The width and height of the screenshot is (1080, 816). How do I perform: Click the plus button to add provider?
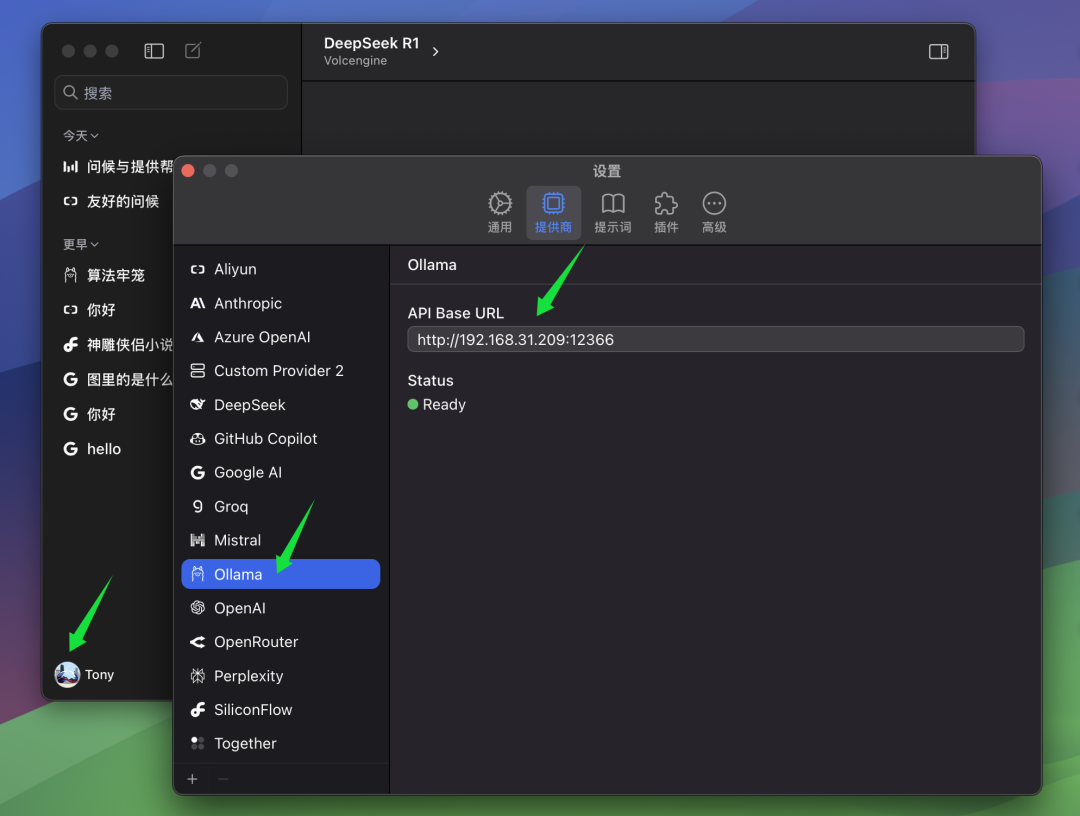pyautogui.click(x=193, y=779)
